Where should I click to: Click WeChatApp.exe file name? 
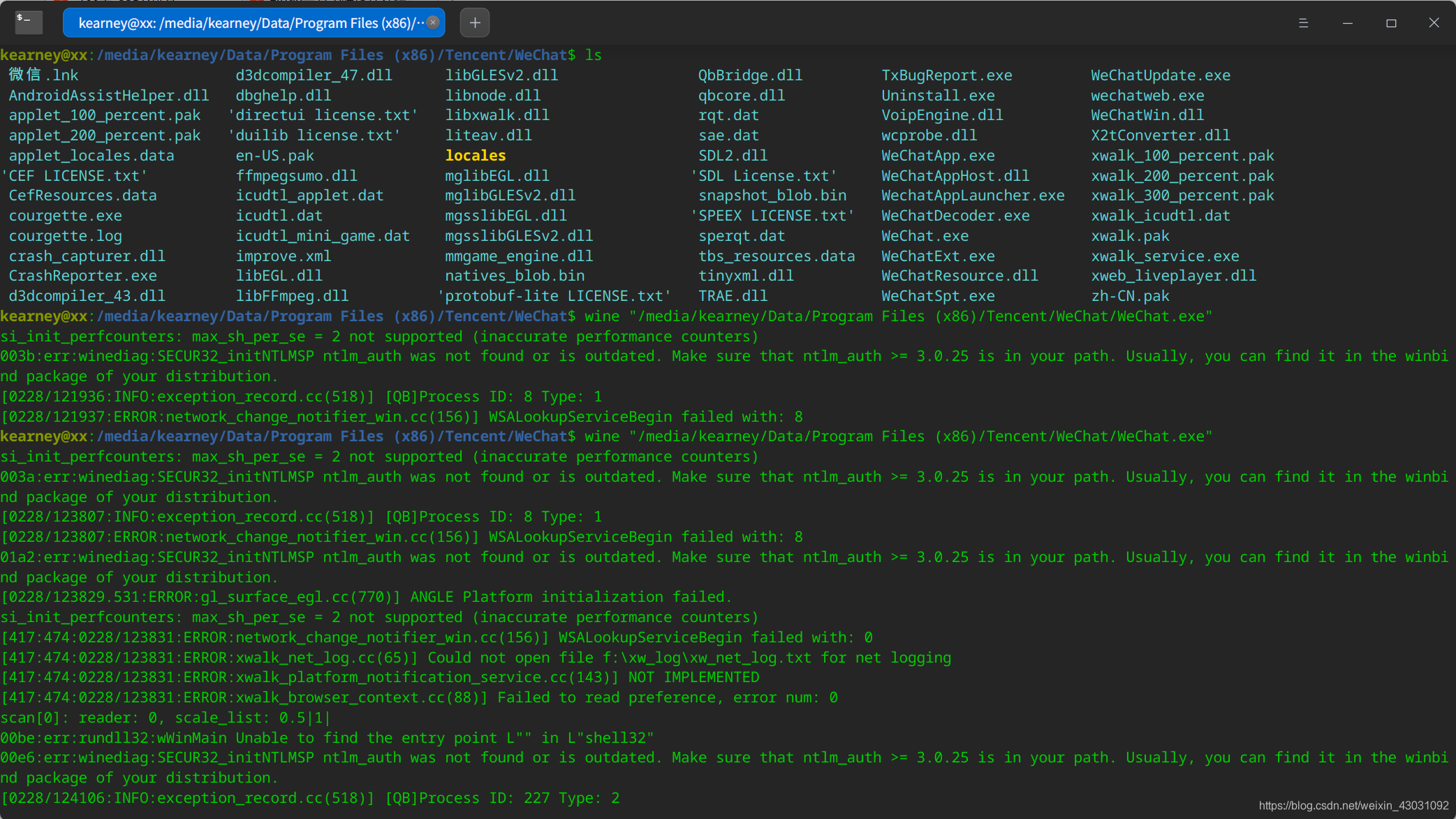coord(938,156)
